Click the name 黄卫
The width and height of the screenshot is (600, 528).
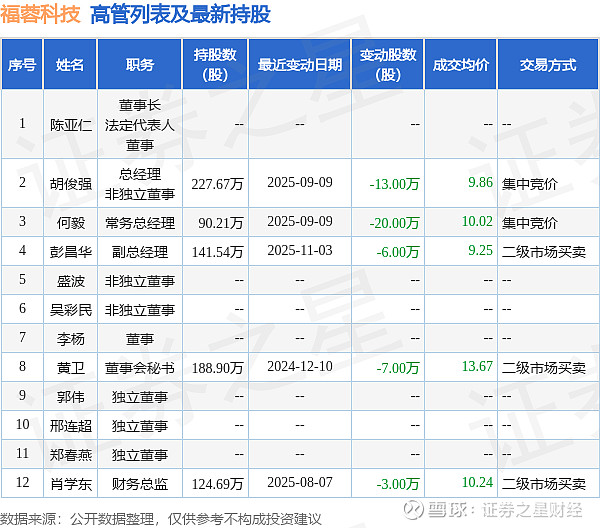pos(71,368)
